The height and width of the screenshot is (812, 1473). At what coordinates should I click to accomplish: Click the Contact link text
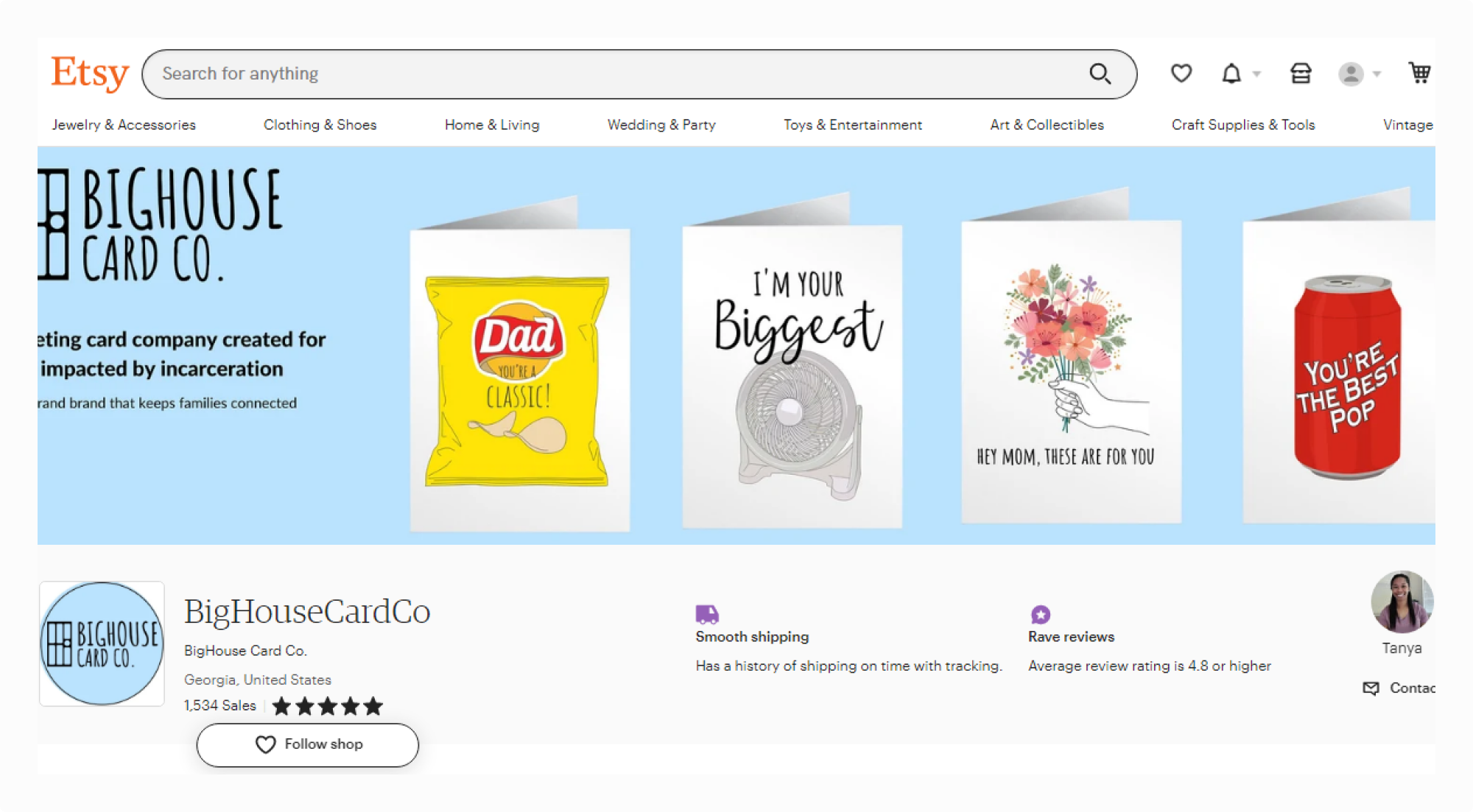[x=1412, y=688]
